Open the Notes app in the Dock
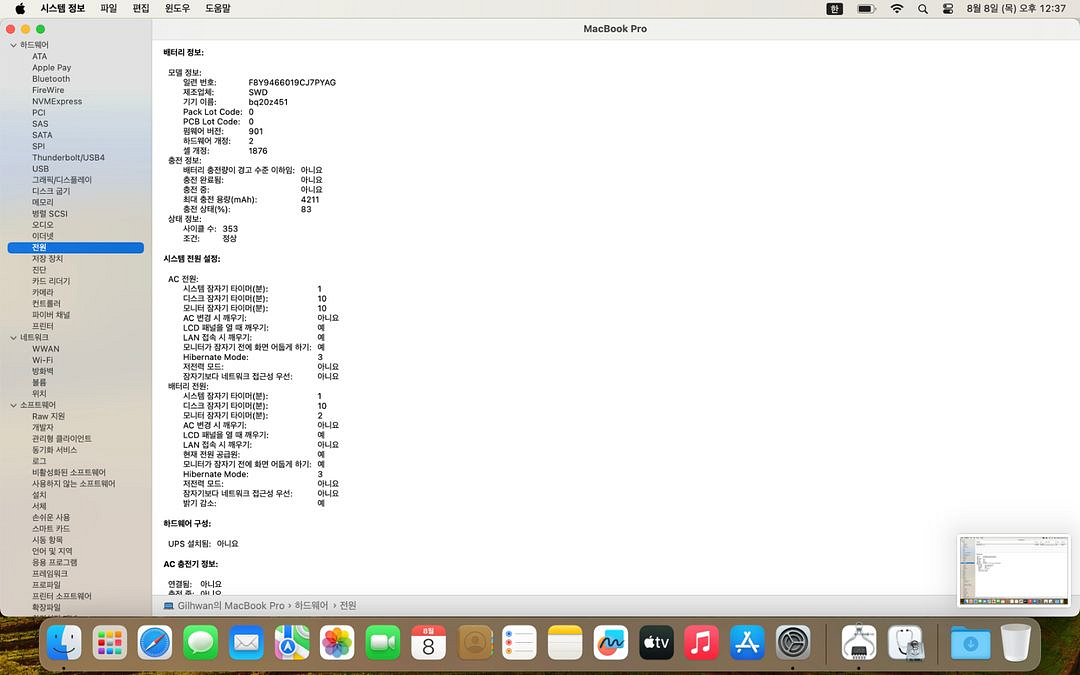Image resolution: width=1080 pixels, height=675 pixels. (565, 643)
